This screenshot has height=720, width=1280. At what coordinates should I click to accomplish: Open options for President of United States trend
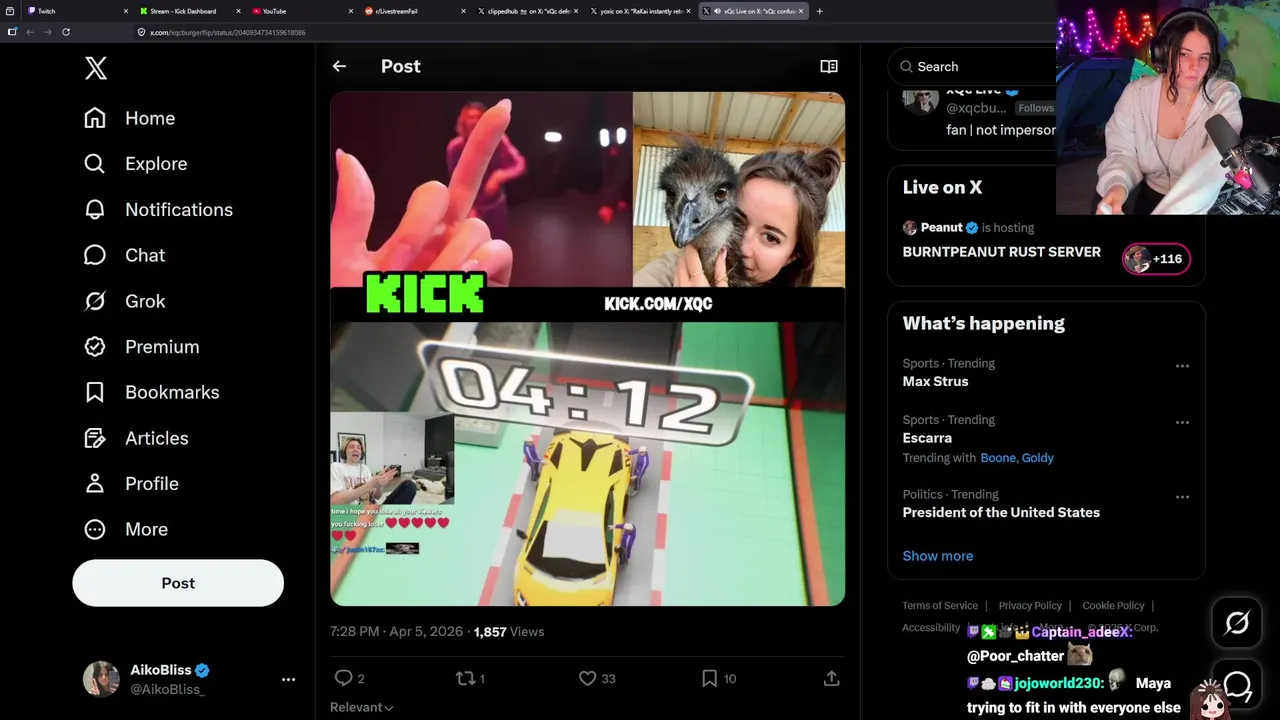coord(1182,497)
